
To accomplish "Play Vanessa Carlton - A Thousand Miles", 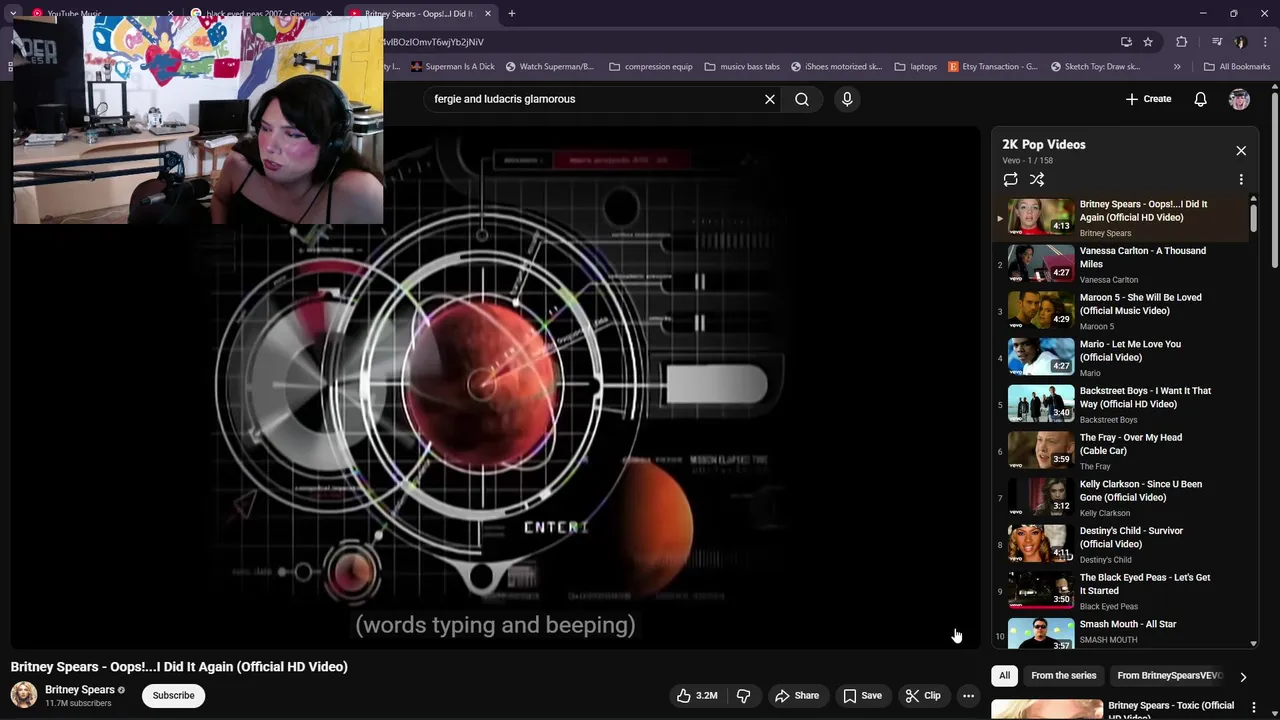I will (1120, 265).
